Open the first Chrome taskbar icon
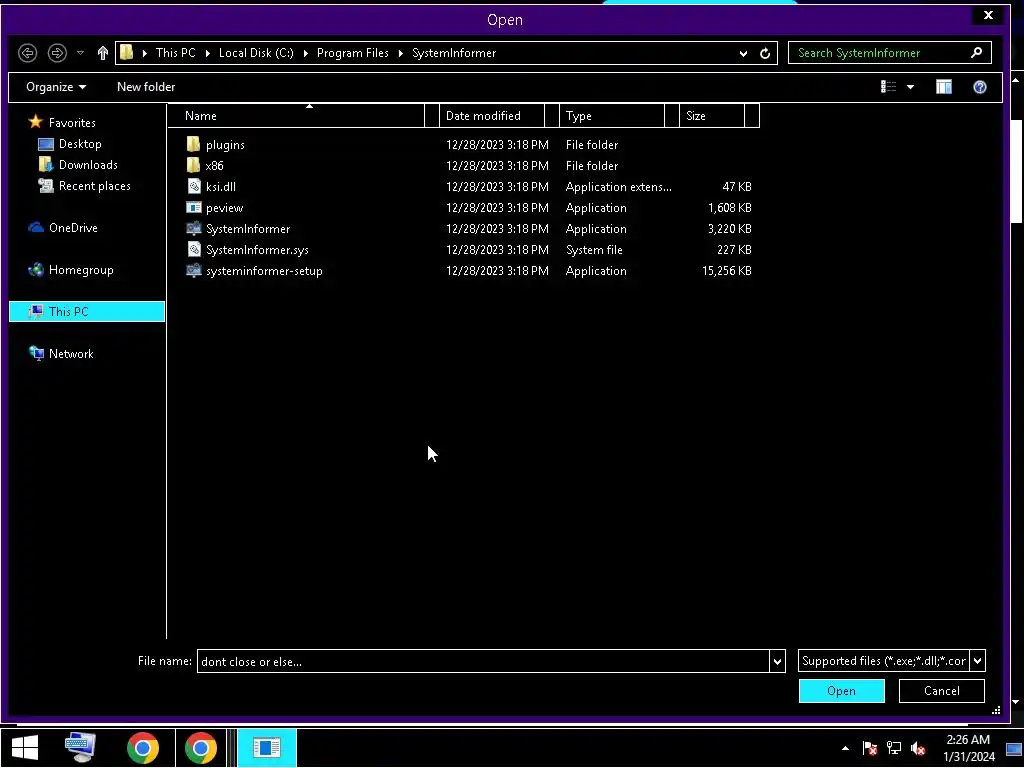Screen dimensions: 1024x768 pos(143,748)
